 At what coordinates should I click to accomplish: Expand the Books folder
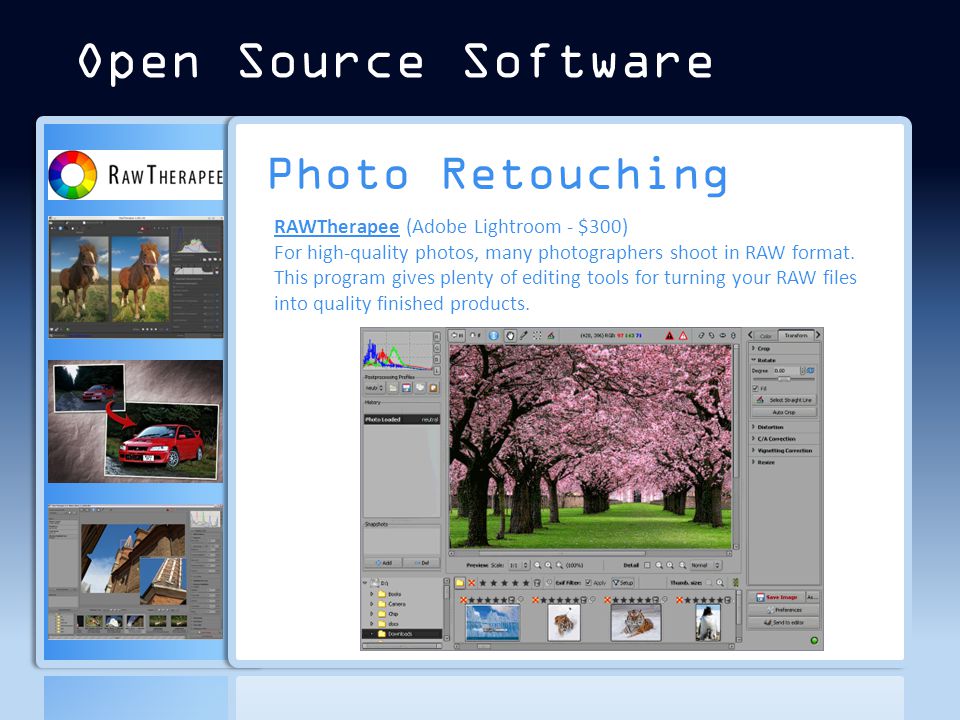[x=372, y=594]
